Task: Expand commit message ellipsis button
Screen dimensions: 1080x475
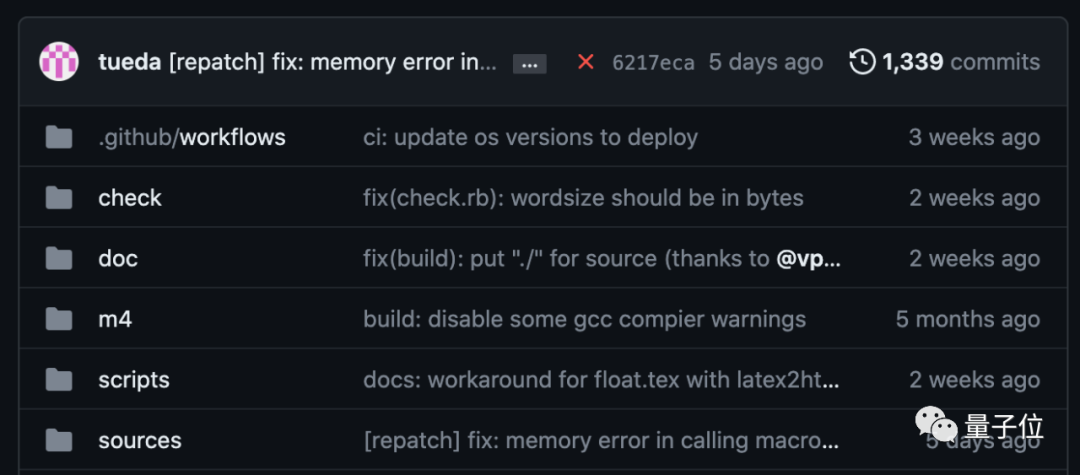Action: 530,64
